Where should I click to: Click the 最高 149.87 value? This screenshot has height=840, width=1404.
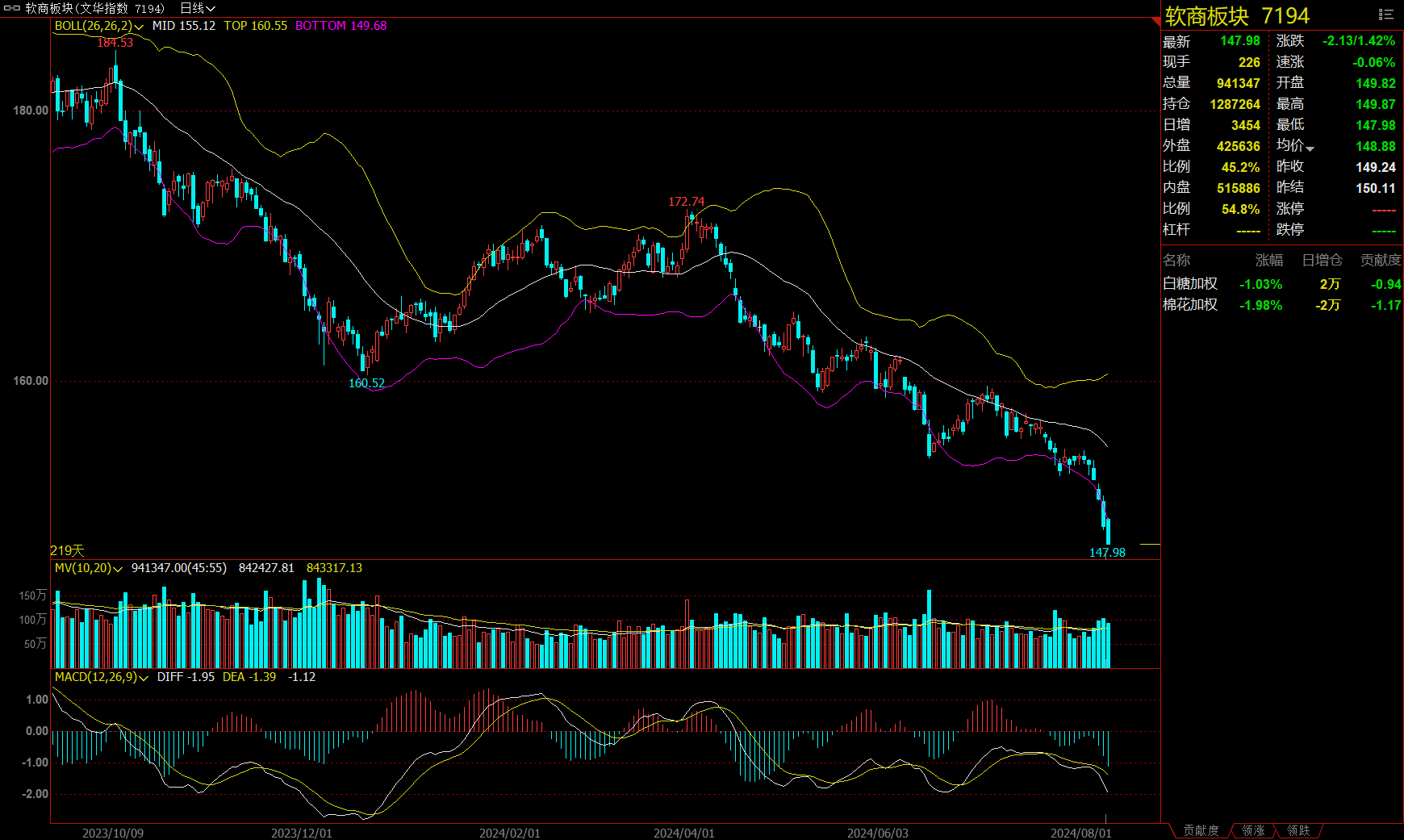coord(1376,104)
